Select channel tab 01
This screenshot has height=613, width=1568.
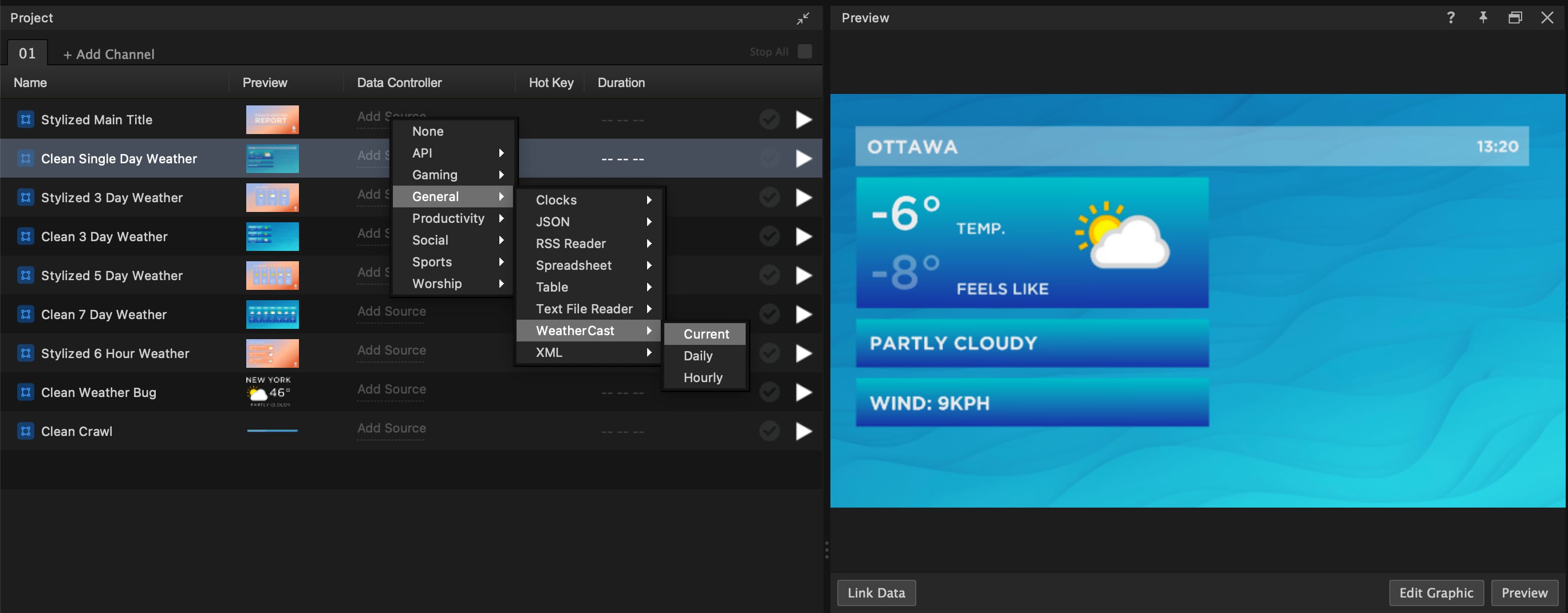click(x=27, y=53)
